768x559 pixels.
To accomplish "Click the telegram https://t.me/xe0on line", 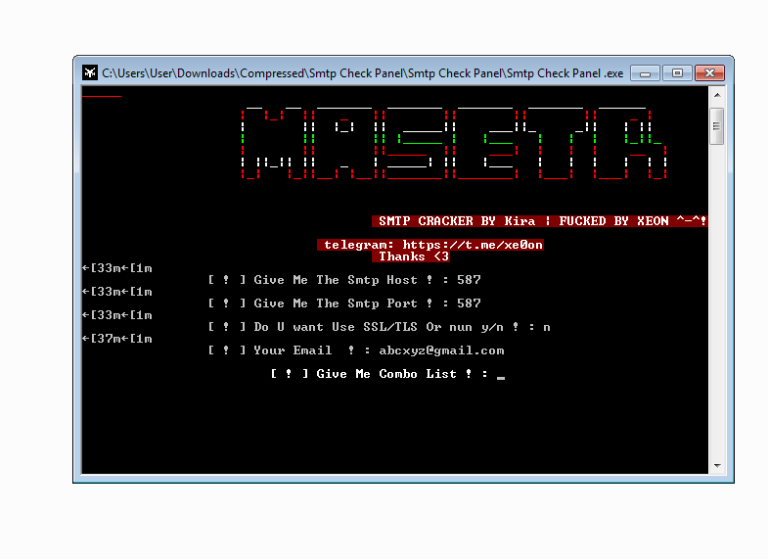I will click(x=433, y=244).
